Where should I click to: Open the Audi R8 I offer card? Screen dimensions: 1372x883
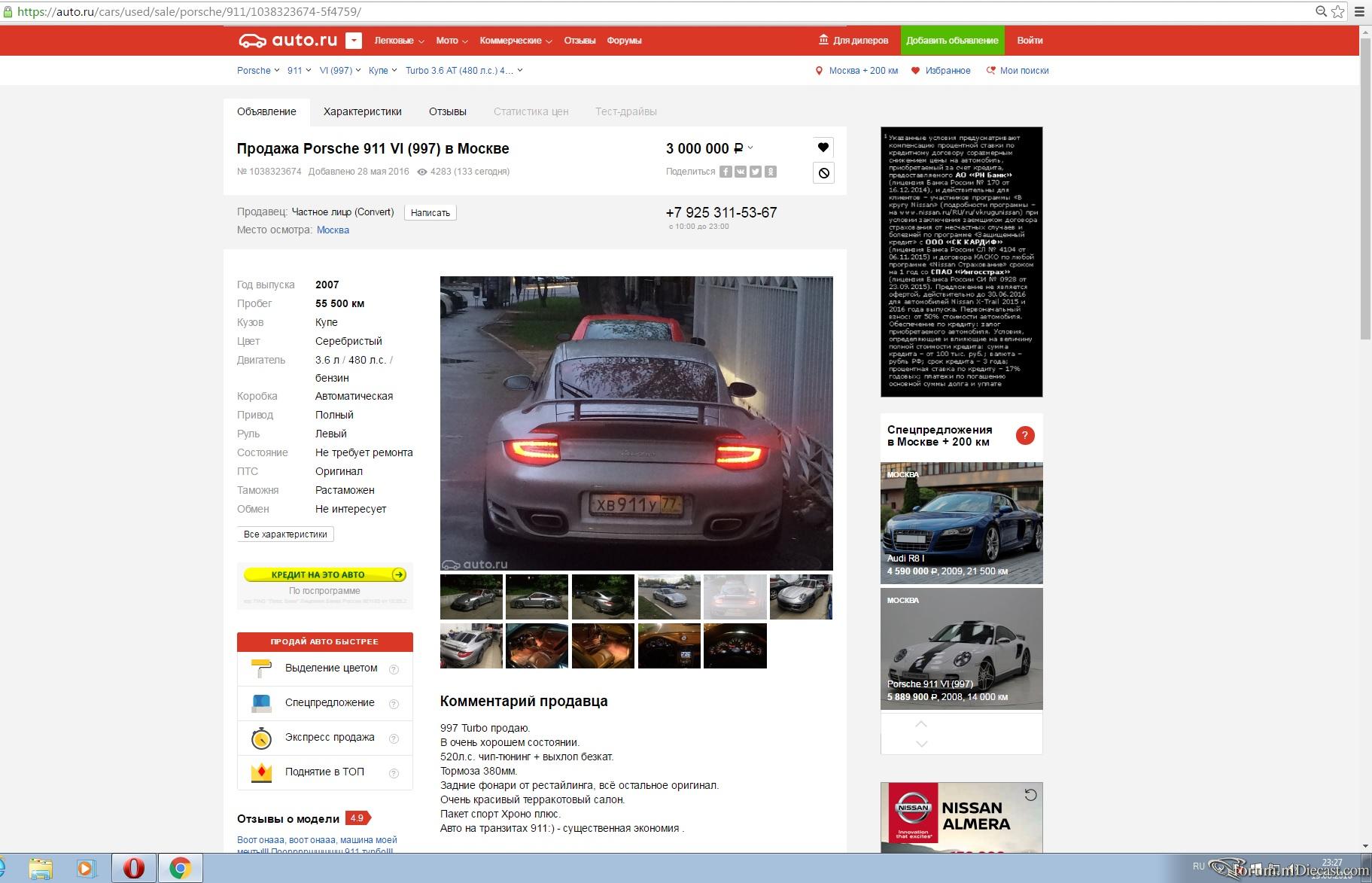[x=962, y=523]
